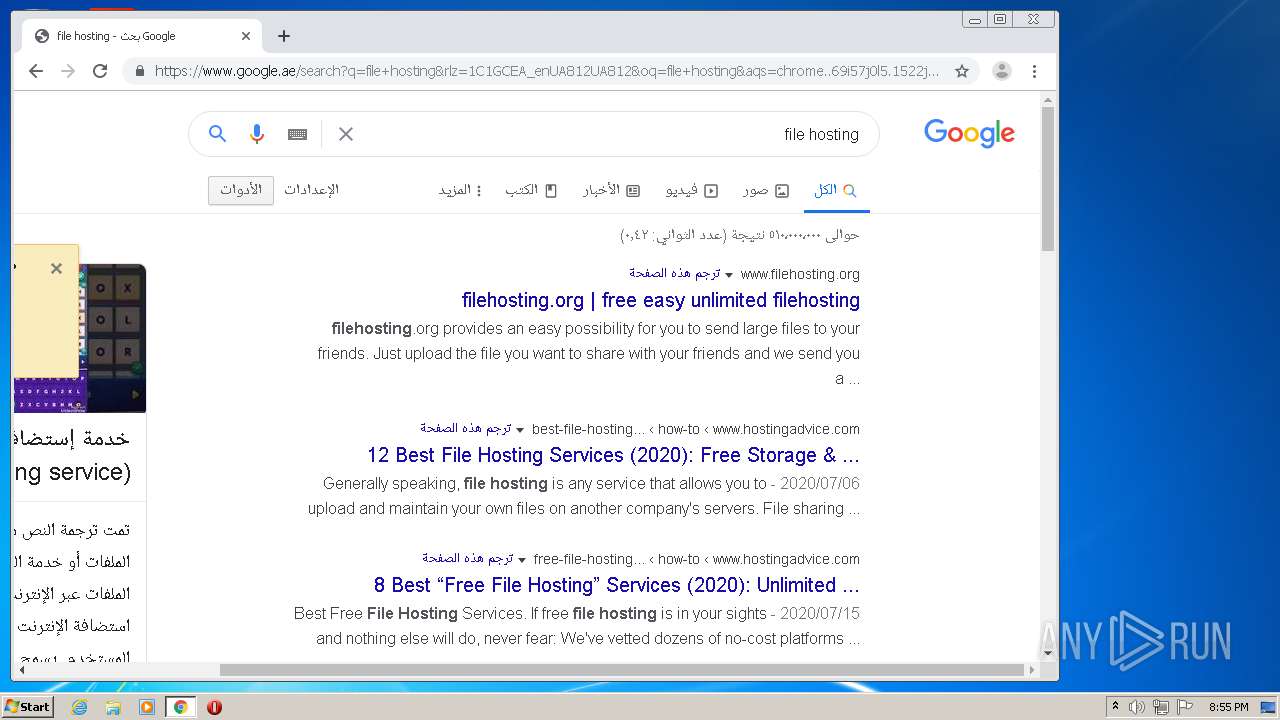Click the red Opera-style taskbar icon
1280x720 pixels.
(x=214, y=707)
